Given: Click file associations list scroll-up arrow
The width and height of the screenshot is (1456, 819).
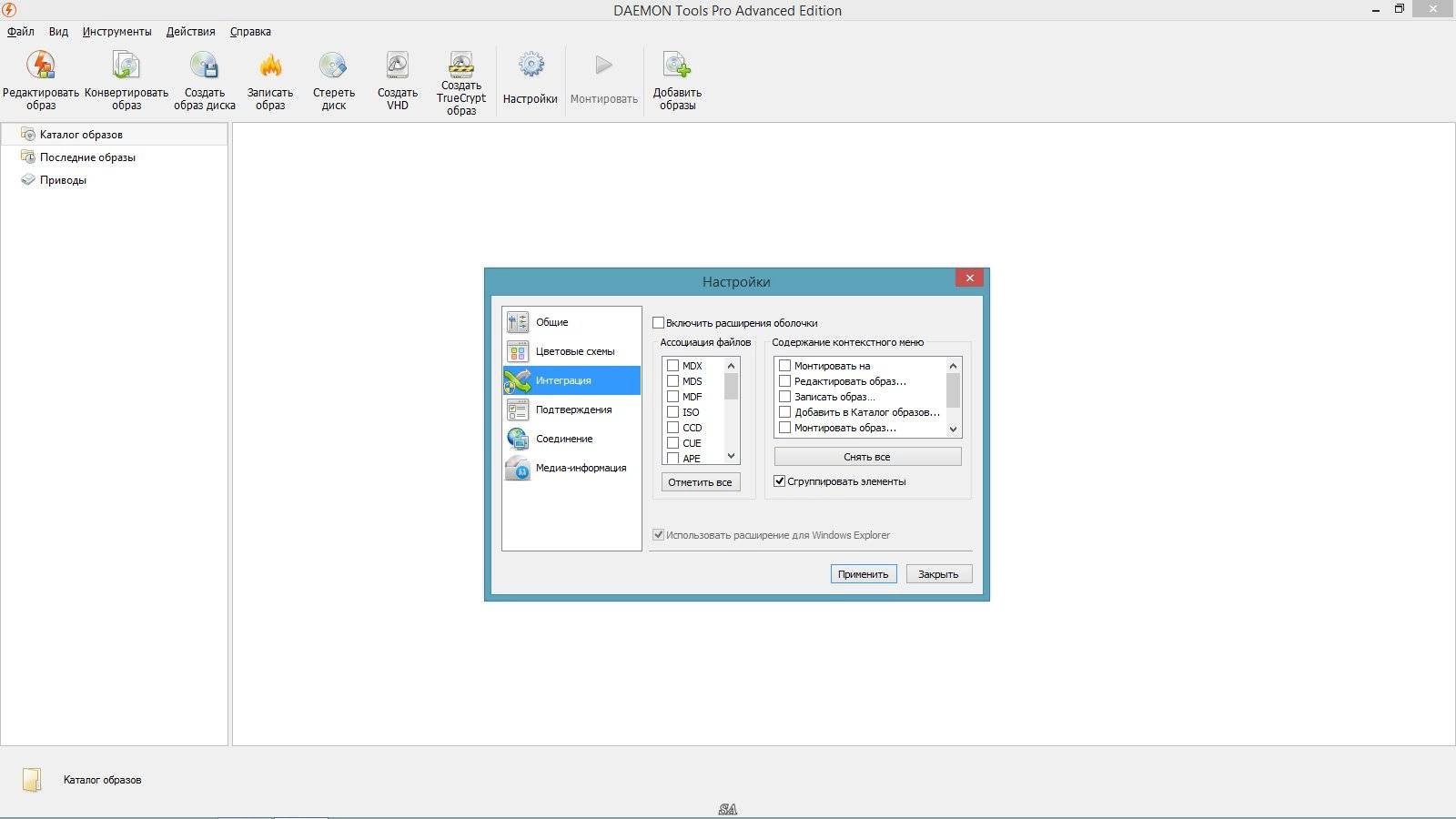Looking at the screenshot, I should (x=731, y=366).
